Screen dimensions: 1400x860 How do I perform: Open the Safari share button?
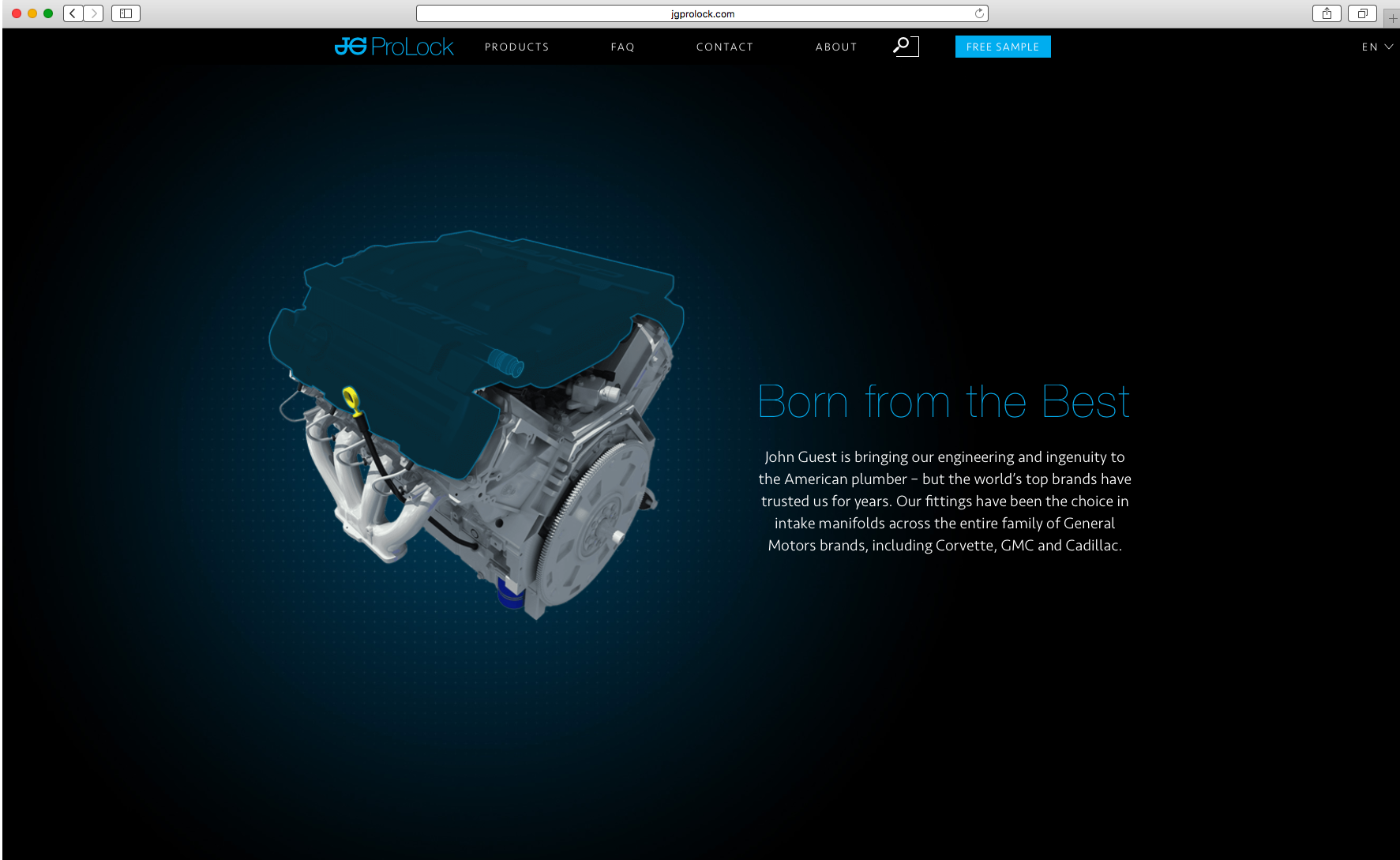tap(1327, 13)
